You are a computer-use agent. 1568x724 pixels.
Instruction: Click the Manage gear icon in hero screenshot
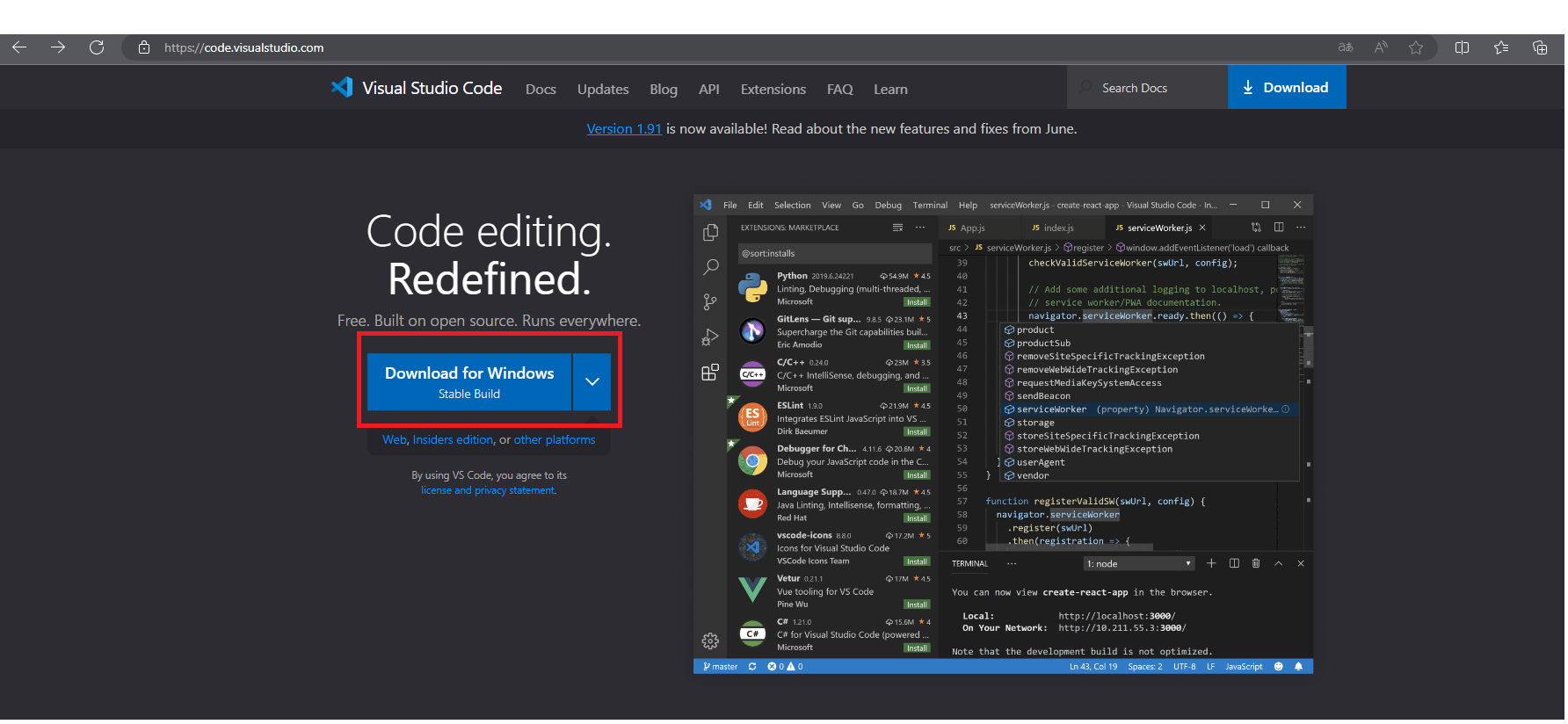click(710, 641)
